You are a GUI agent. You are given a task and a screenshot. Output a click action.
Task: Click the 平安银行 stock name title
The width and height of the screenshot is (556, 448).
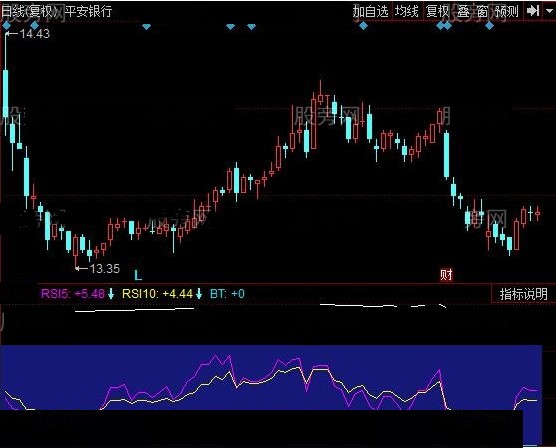click(89, 11)
